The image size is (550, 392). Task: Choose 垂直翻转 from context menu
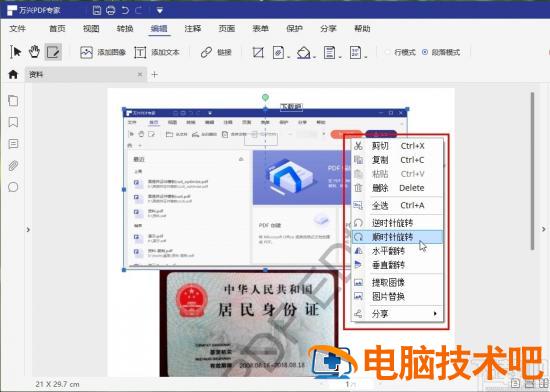(397, 265)
